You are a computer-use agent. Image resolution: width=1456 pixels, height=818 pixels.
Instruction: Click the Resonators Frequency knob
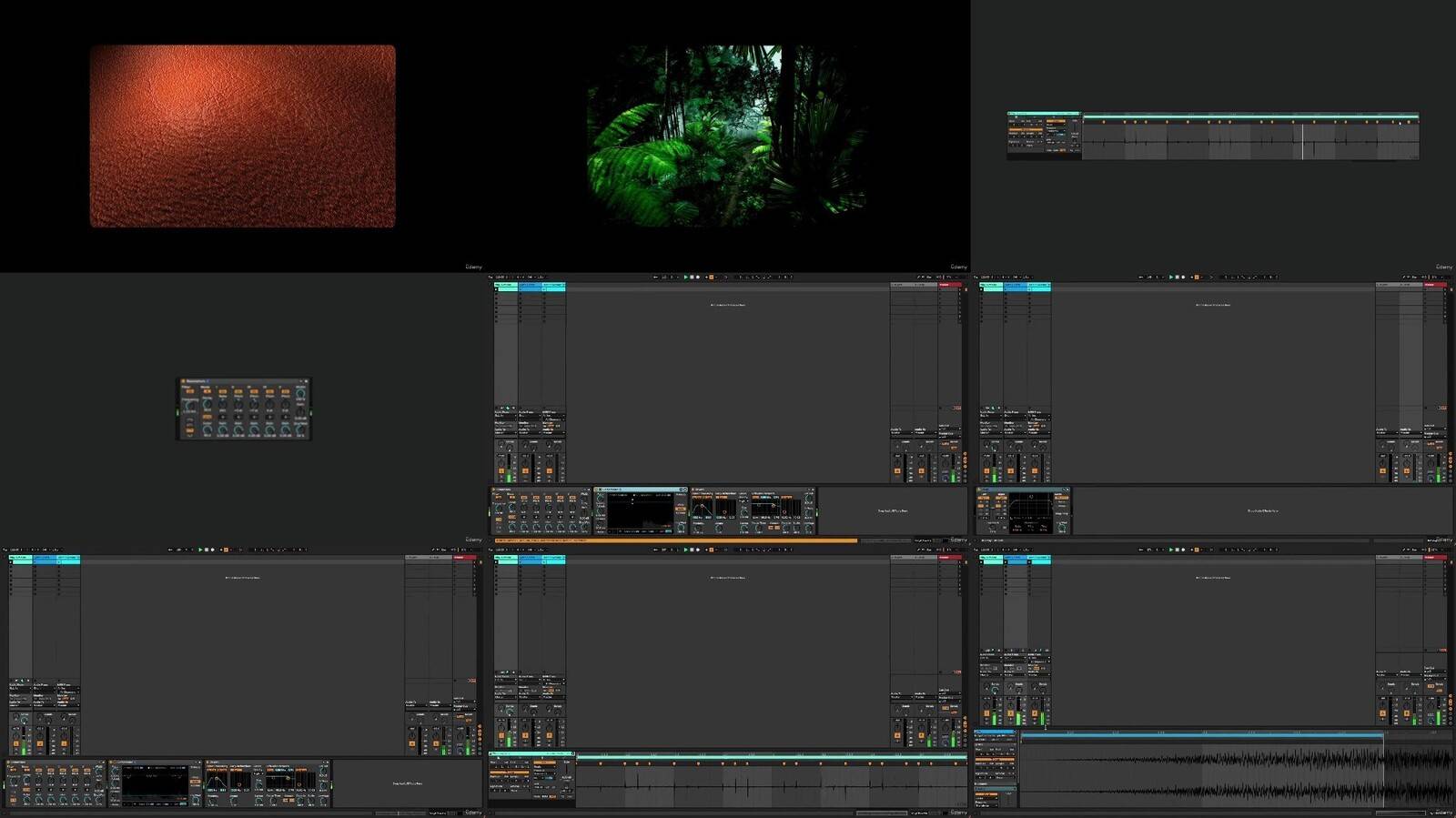pos(190,407)
